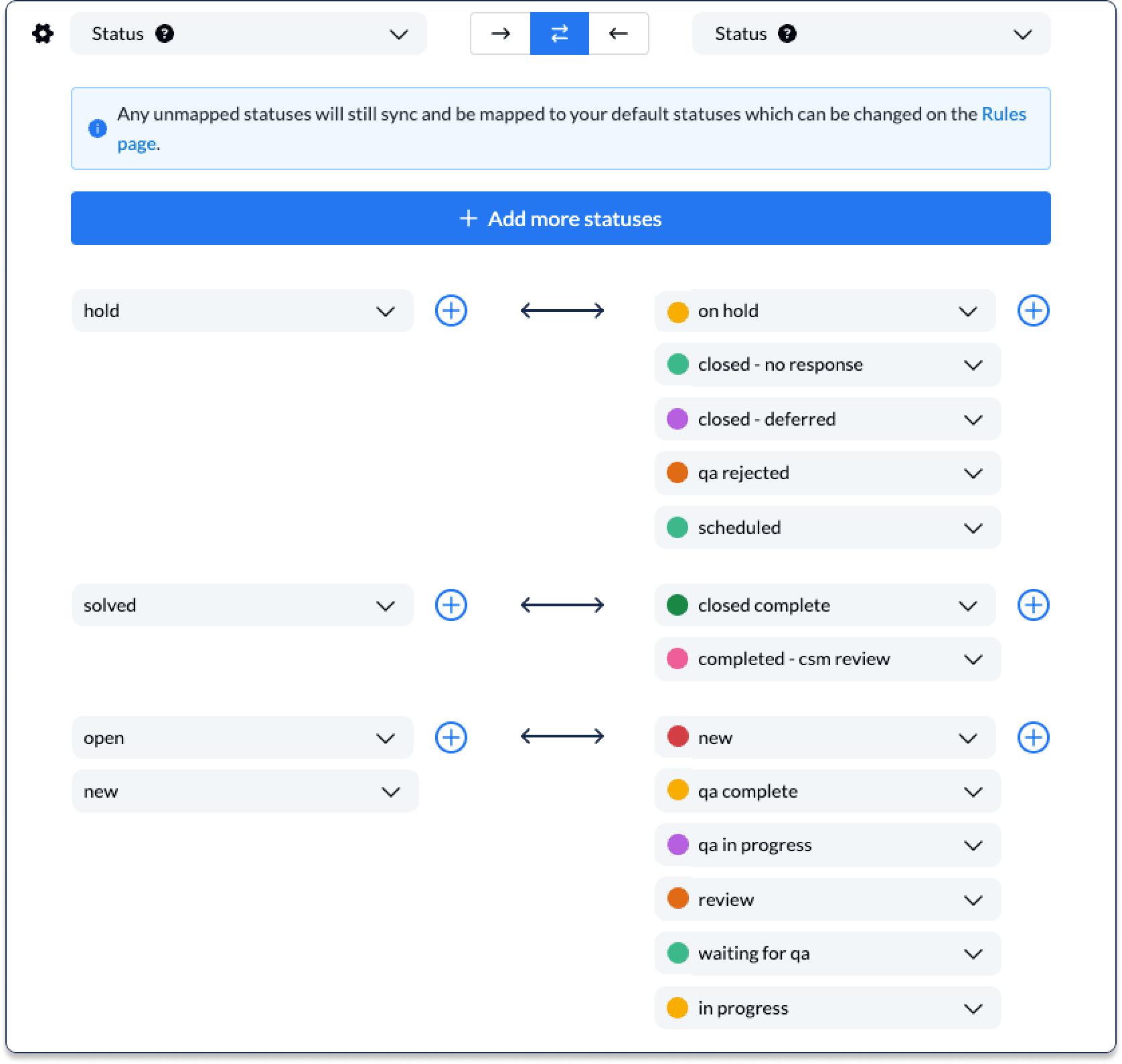Select the right-to-left sync direction arrow

[619, 33]
